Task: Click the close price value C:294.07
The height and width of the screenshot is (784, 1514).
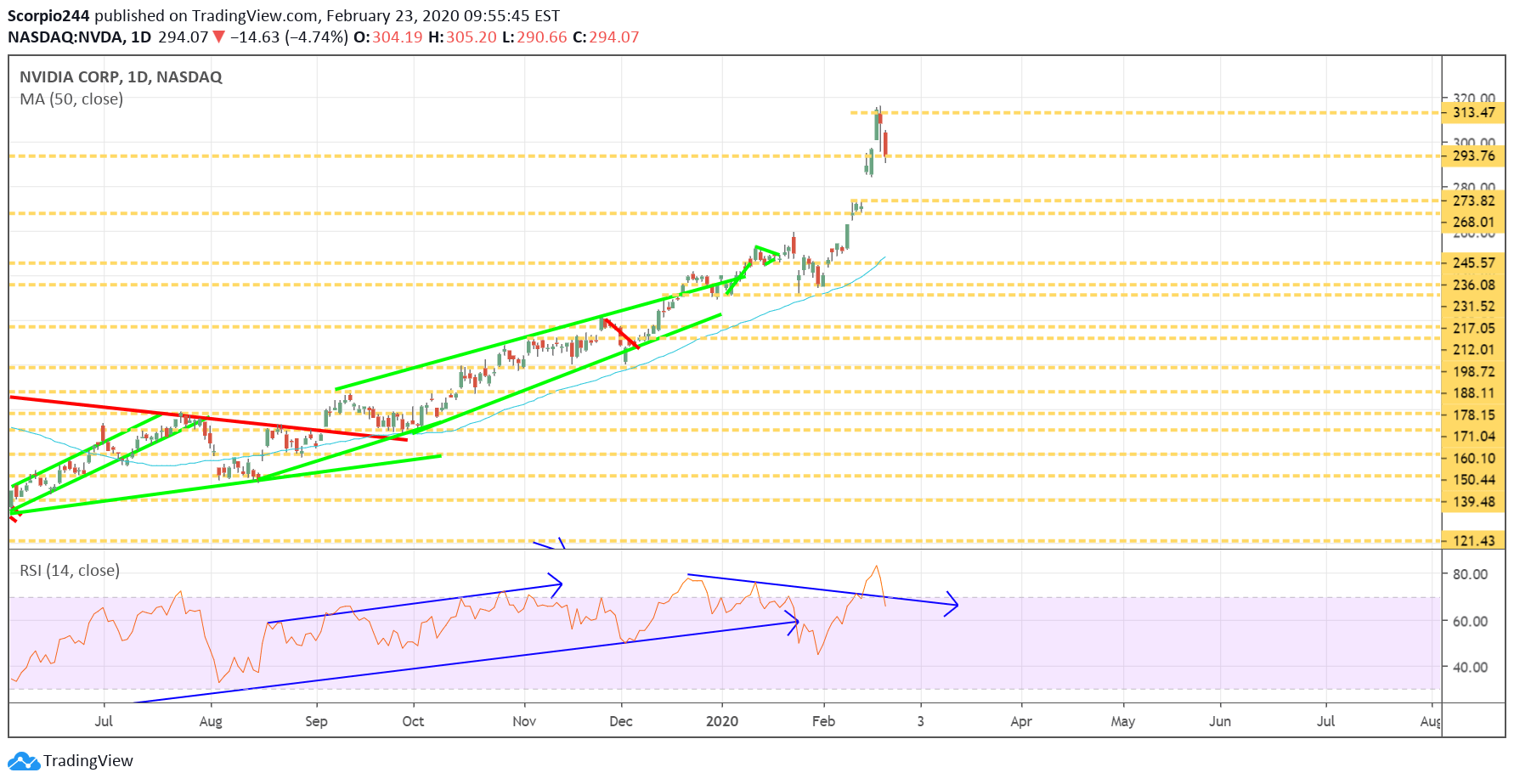Action: (606, 37)
